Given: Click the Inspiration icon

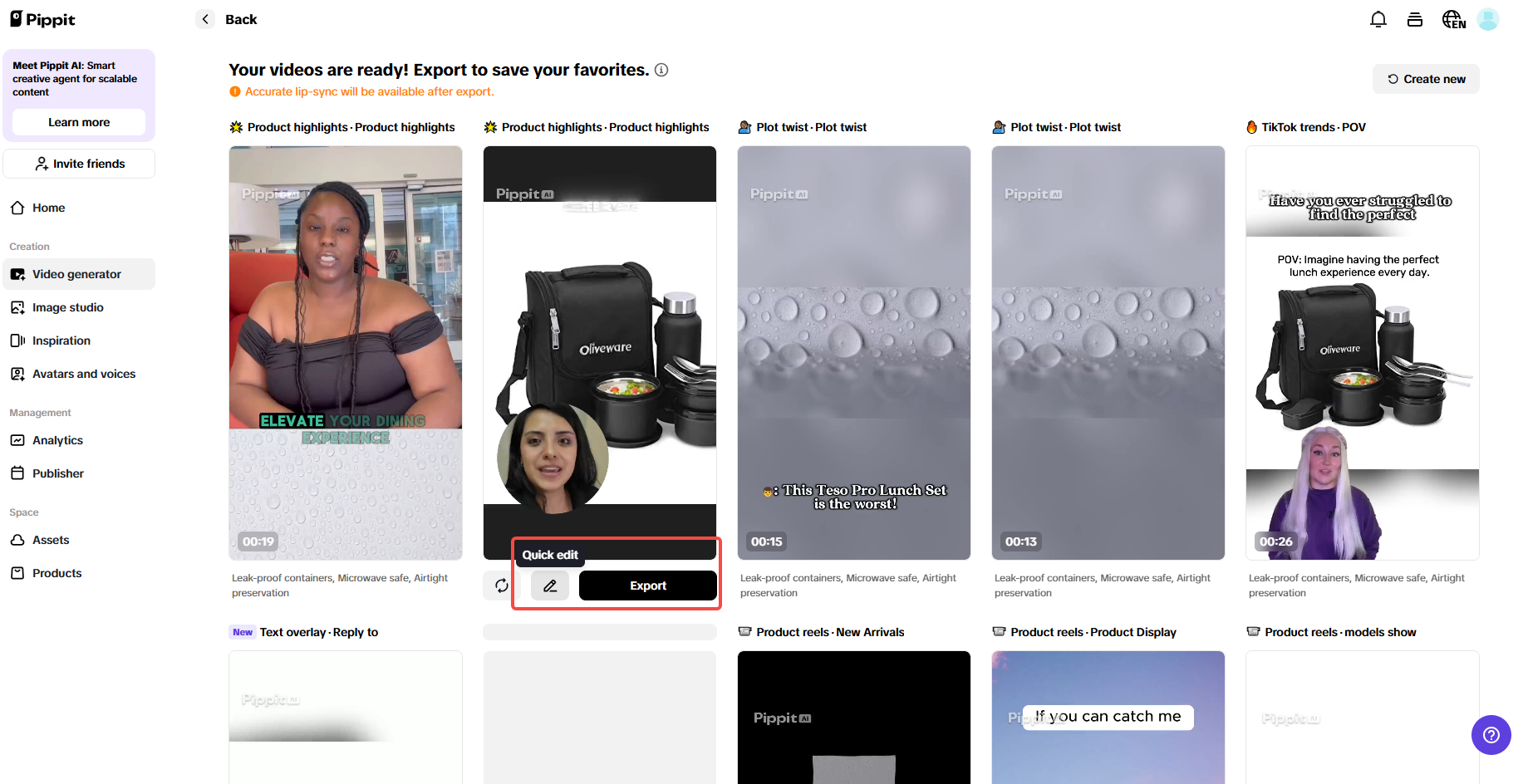Looking at the screenshot, I should [17, 341].
